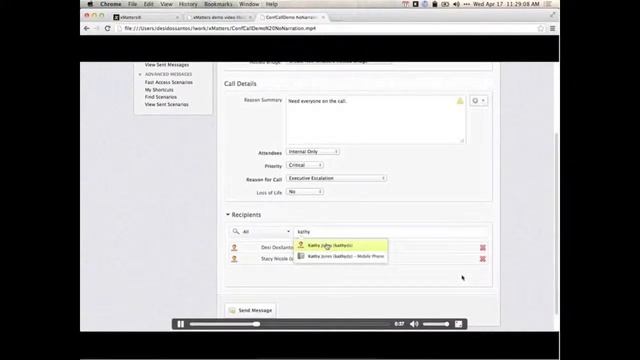The height and width of the screenshot is (360, 640).
Task: Remove recipient Desi DosSantos with red X
Action: tap(482, 248)
